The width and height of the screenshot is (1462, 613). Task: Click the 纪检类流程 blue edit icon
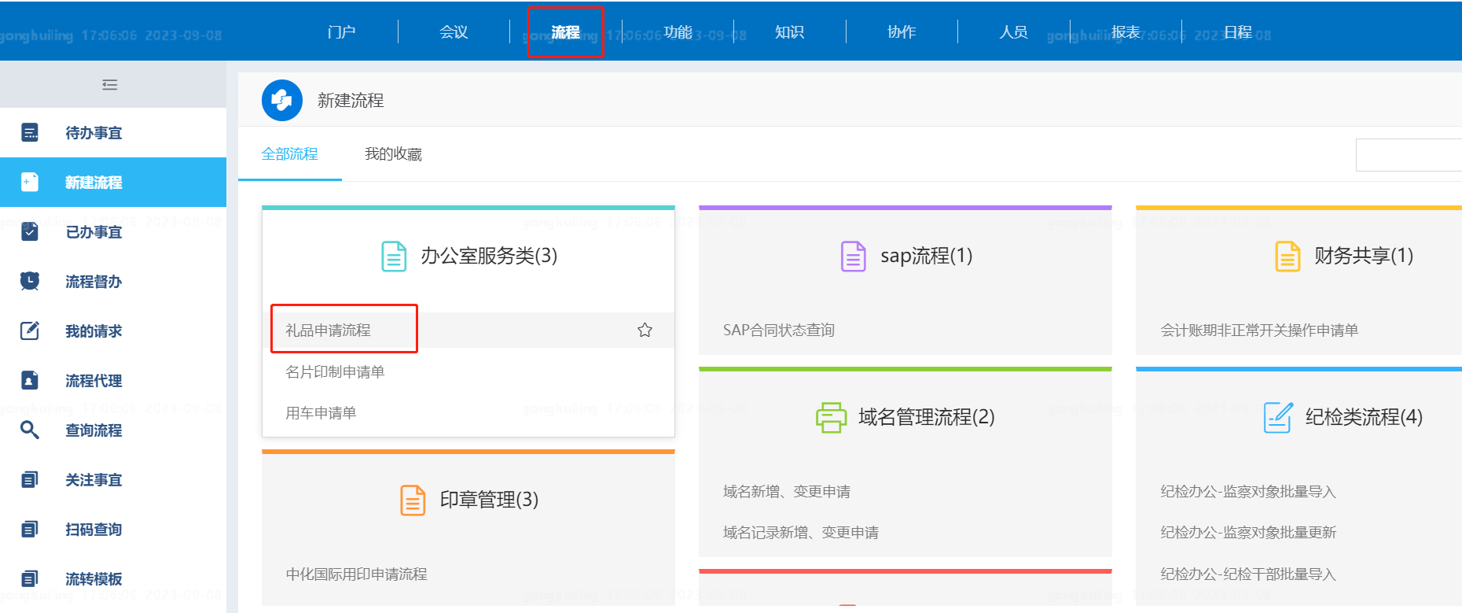tap(1278, 417)
